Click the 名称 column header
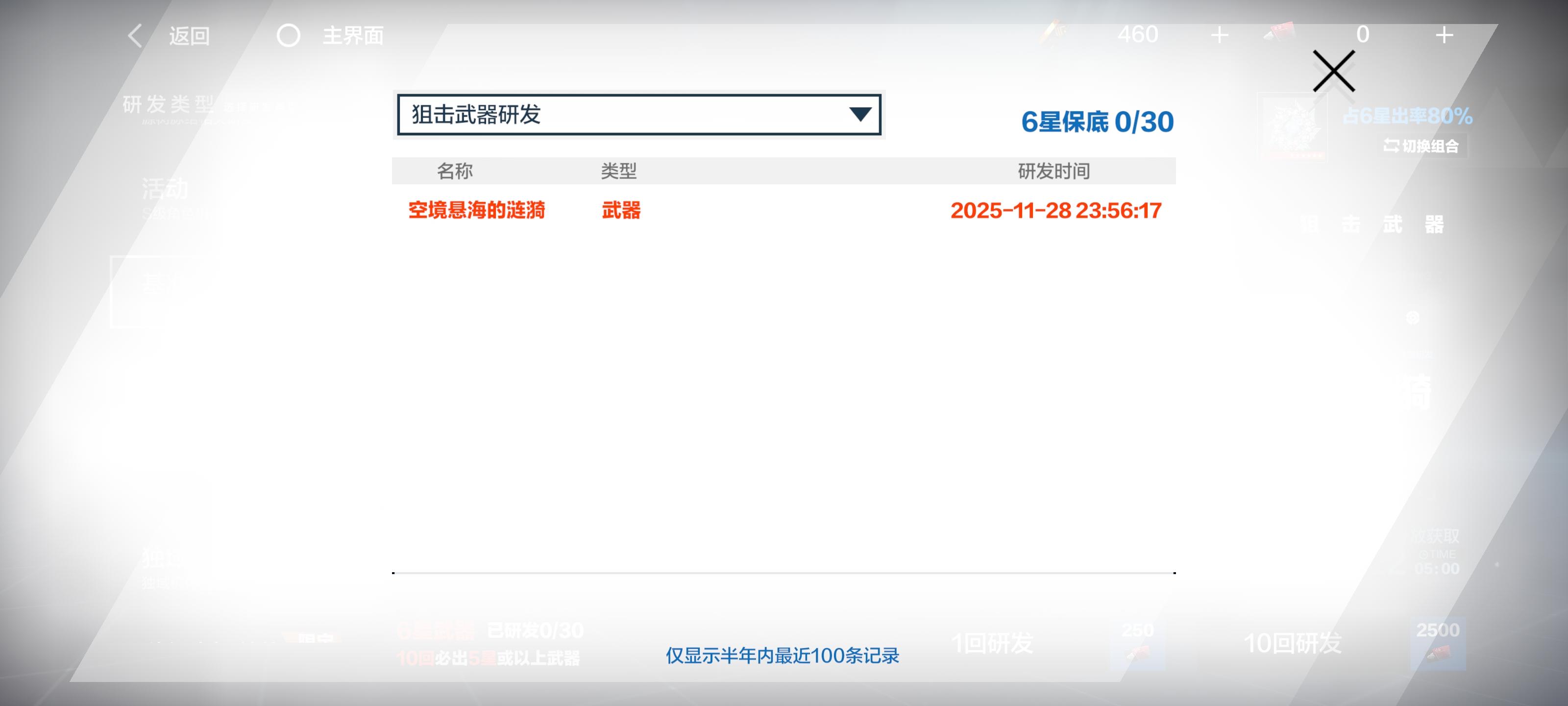1568x706 pixels. [455, 171]
